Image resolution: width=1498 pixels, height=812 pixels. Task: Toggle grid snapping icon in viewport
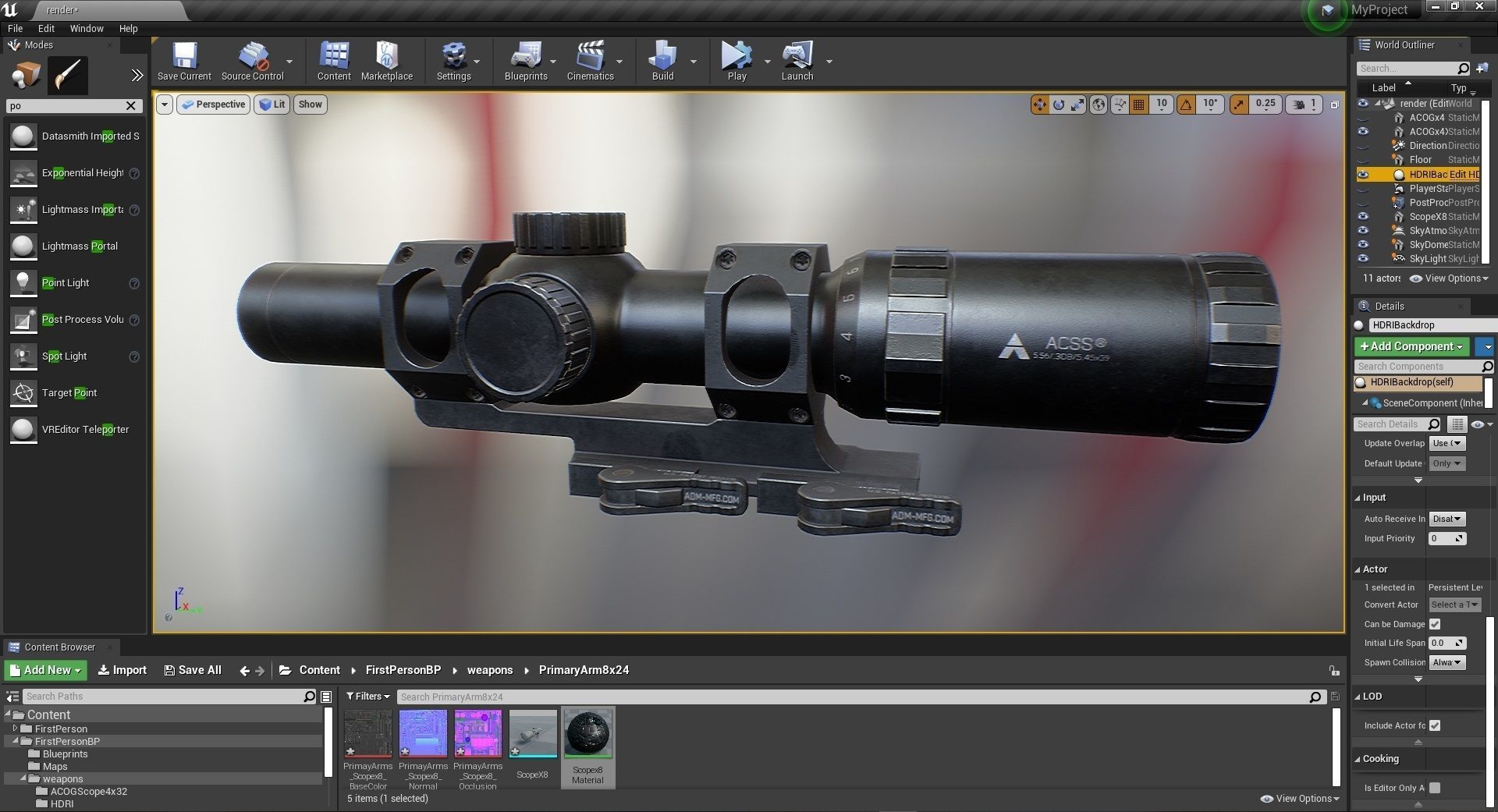pos(1138,104)
